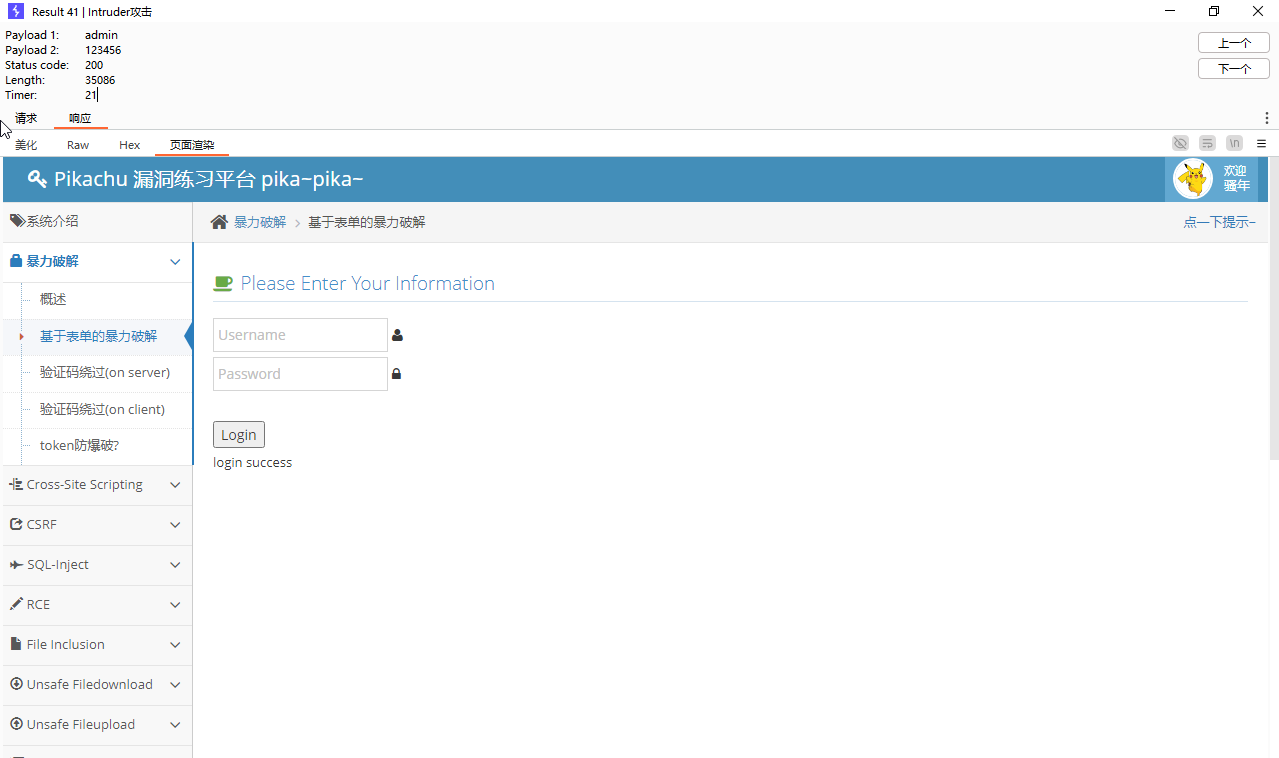Click the Unsafe Fileupload arrow icon
This screenshot has height=758, width=1279.
pos(16,724)
